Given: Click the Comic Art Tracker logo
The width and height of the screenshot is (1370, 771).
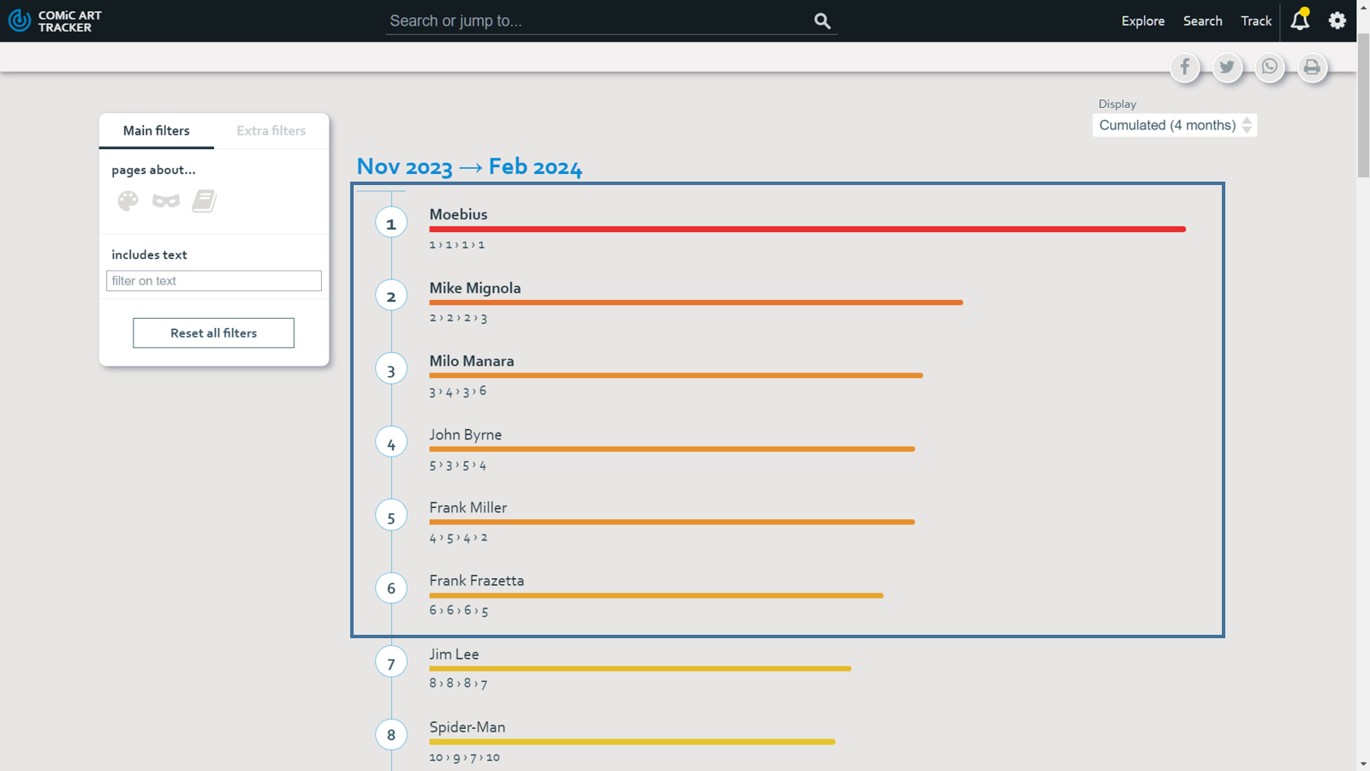Looking at the screenshot, I should click(55, 21).
